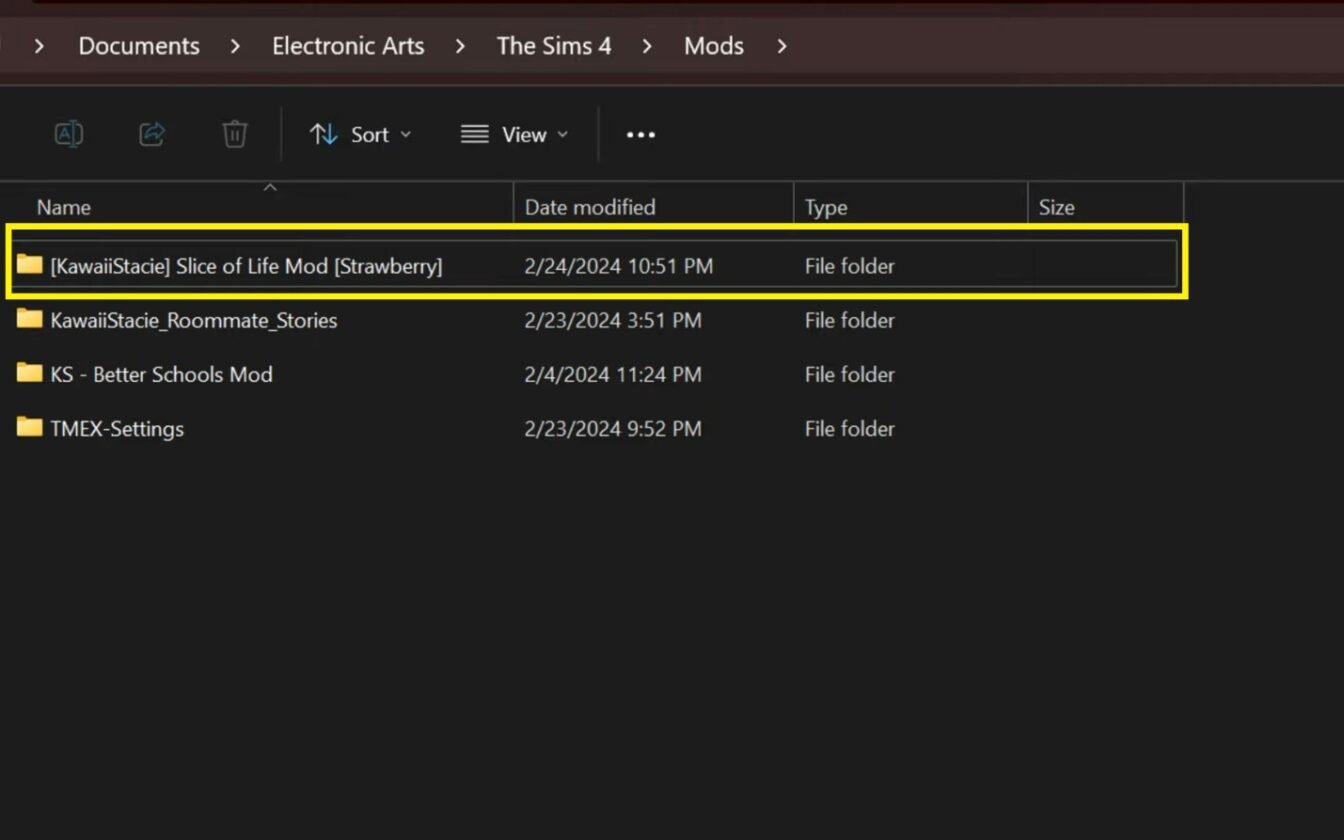Go to Documents in the breadcrumb path

pos(139,46)
